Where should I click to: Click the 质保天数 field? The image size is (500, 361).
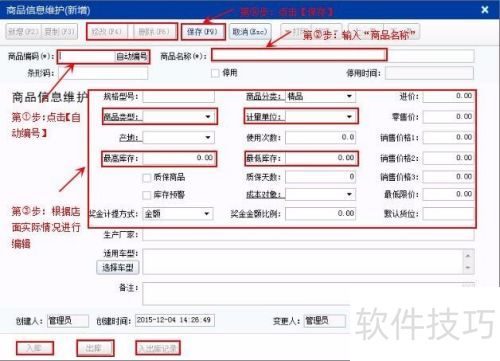(x=320, y=177)
